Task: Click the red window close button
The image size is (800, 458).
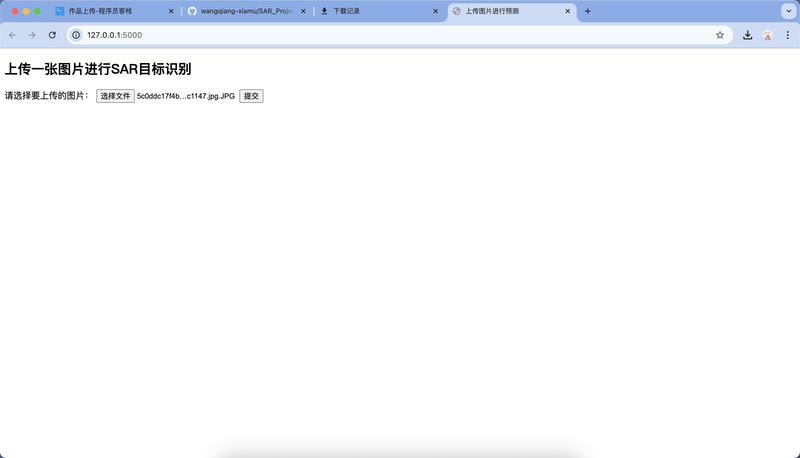Action: [x=15, y=11]
